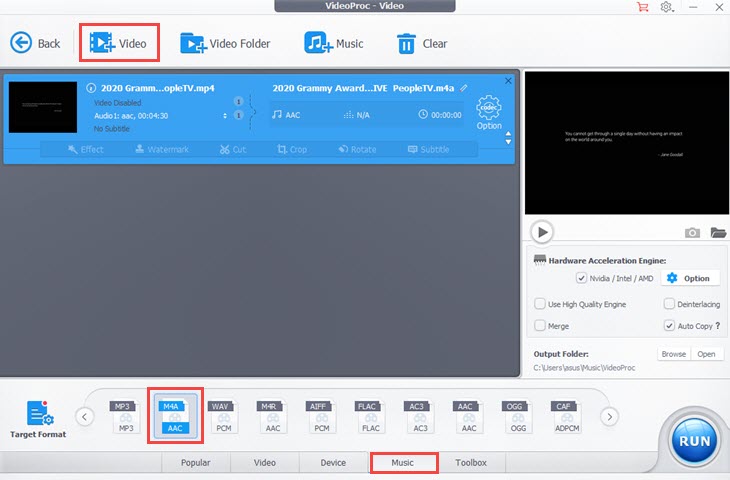
Task: Toggle Nvidia / Intel / AMD checkbox
Action: click(x=581, y=278)
